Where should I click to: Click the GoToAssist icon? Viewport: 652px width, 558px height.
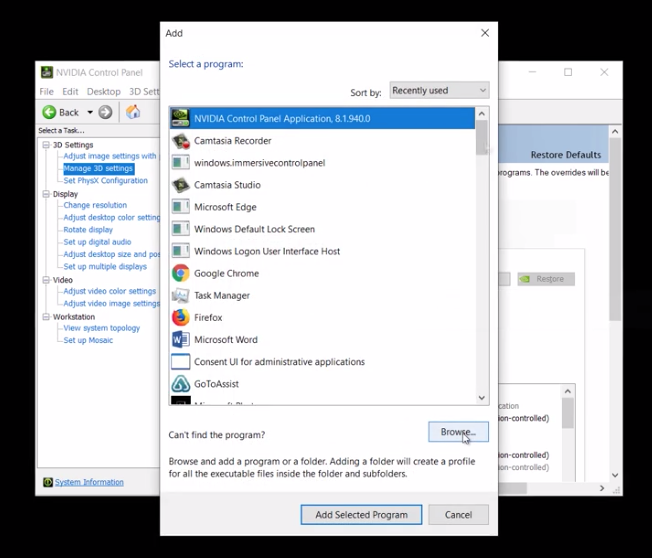(180, 383)
